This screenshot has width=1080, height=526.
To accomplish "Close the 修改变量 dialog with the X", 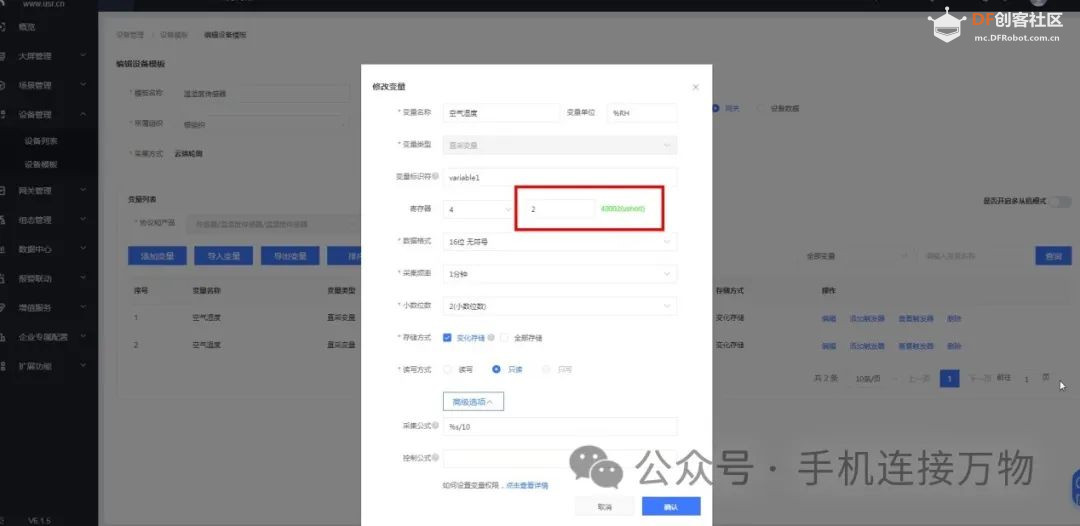I will point(696,87).
